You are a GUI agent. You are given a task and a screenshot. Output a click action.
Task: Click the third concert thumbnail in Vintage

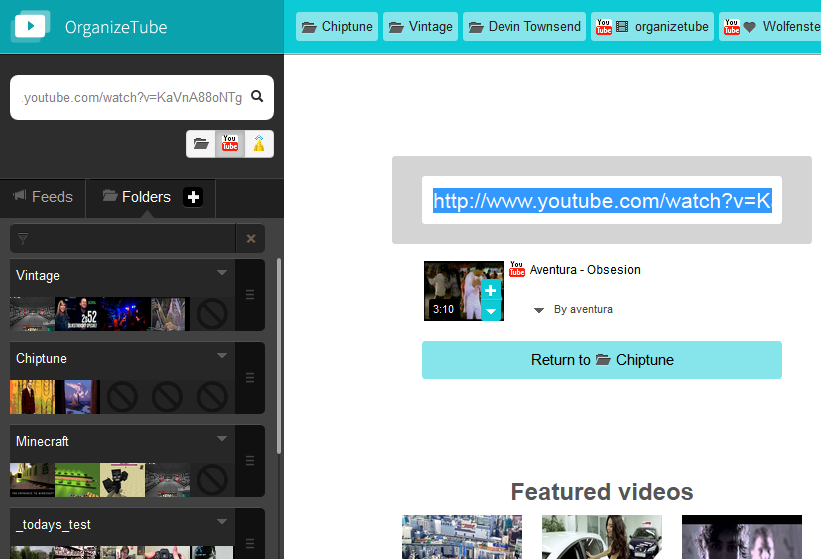click(123, 314)
